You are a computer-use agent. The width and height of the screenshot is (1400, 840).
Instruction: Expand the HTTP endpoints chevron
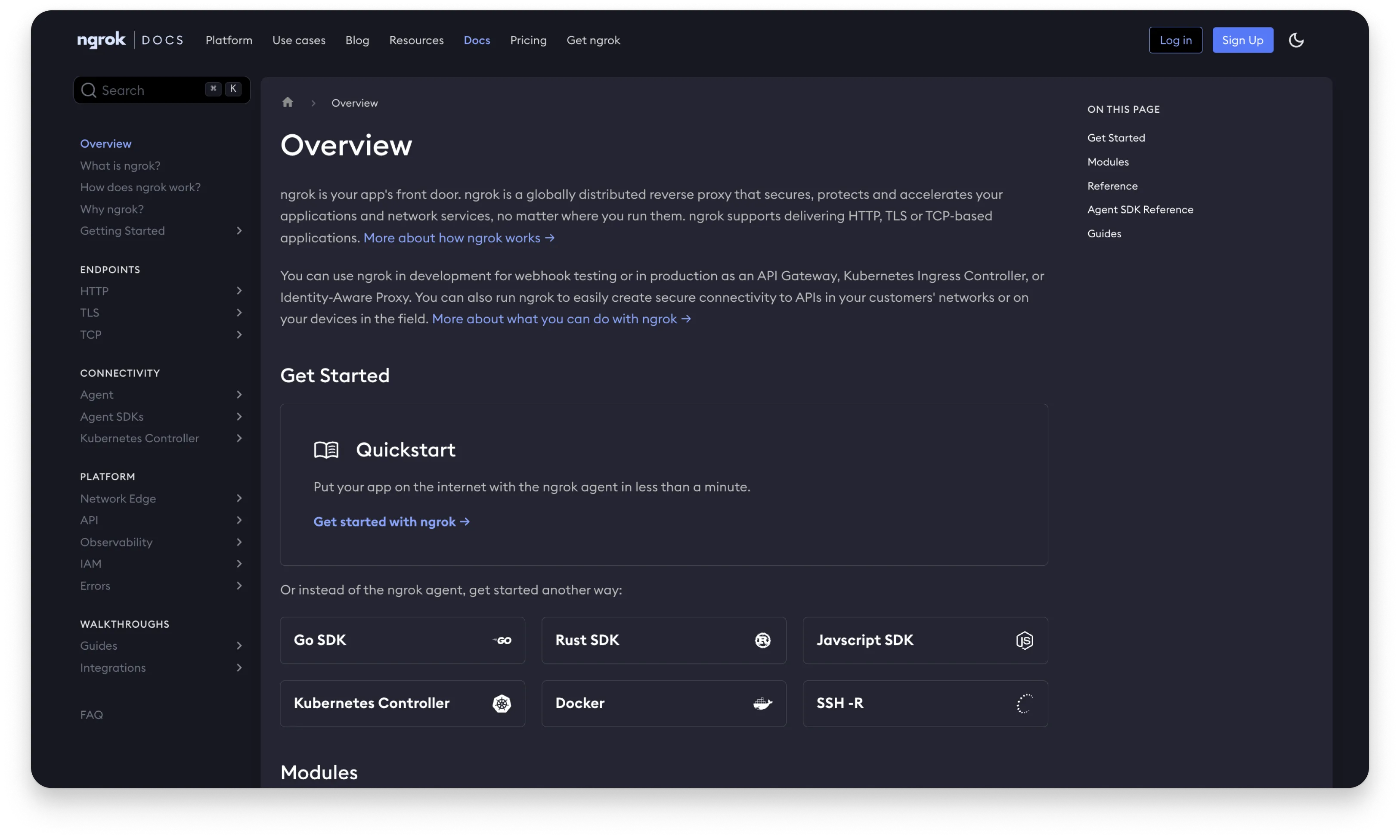point(239,291)
